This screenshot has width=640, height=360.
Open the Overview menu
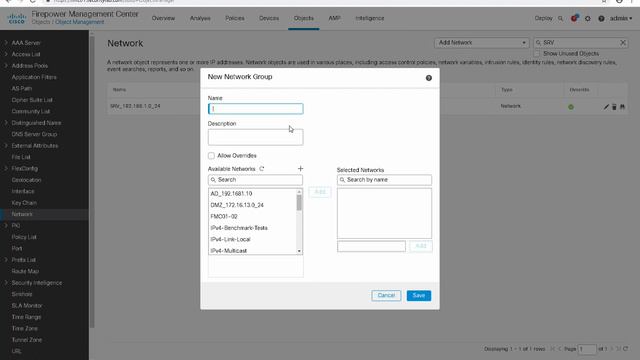tap(163, 18)
